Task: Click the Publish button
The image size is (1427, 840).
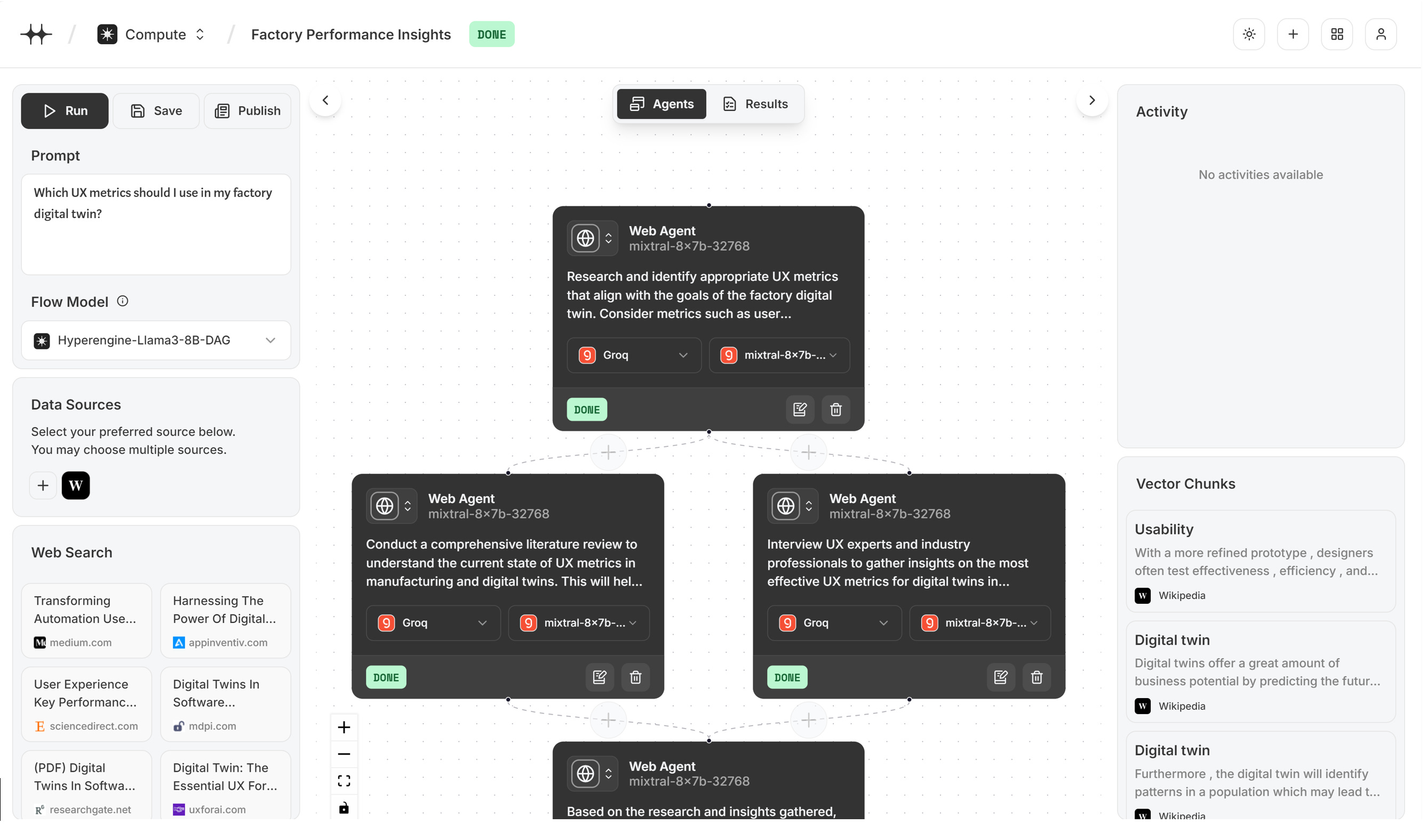Action: pos(248,111)
